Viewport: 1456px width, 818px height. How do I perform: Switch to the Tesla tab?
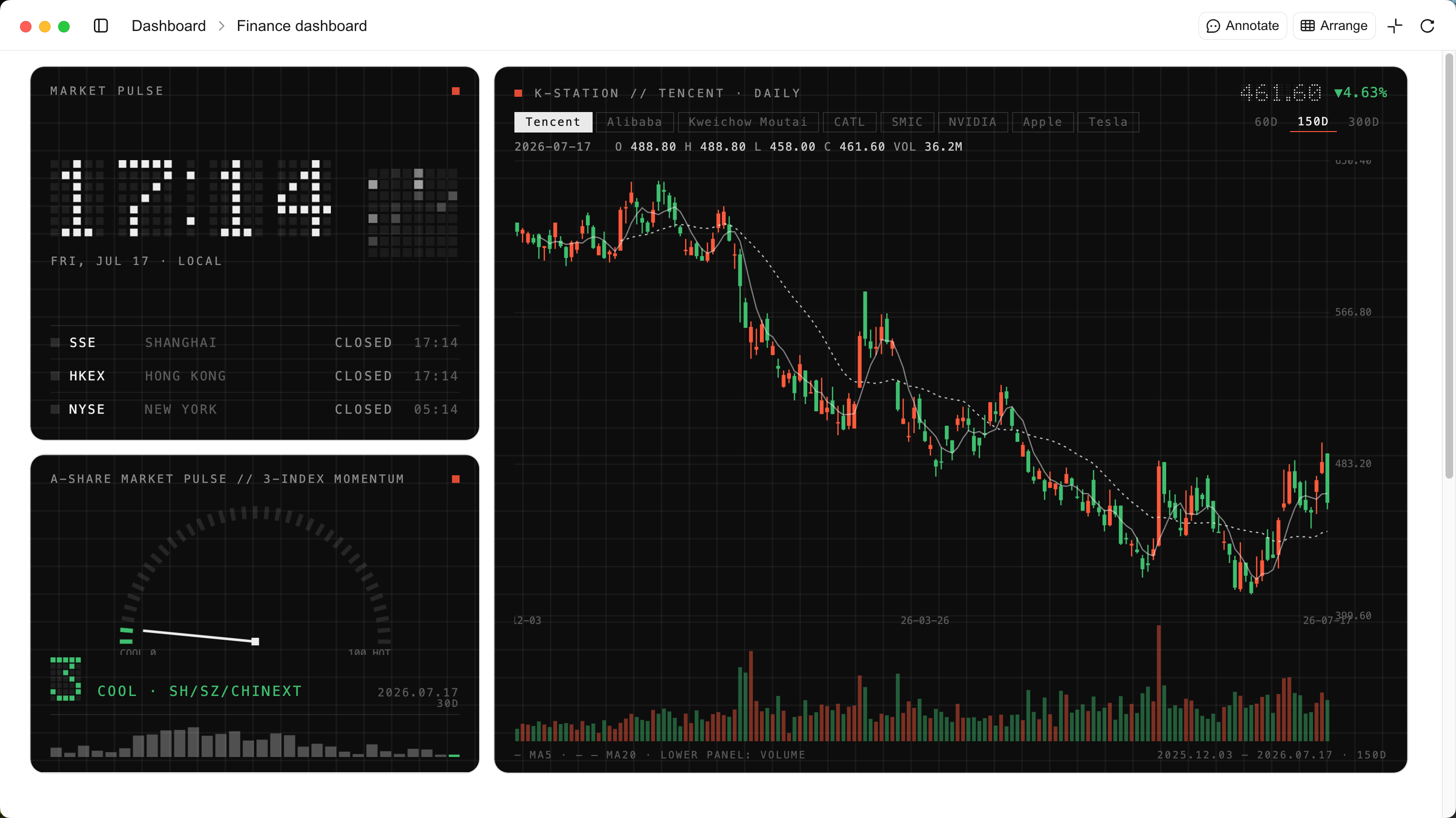click(1108, 122)
